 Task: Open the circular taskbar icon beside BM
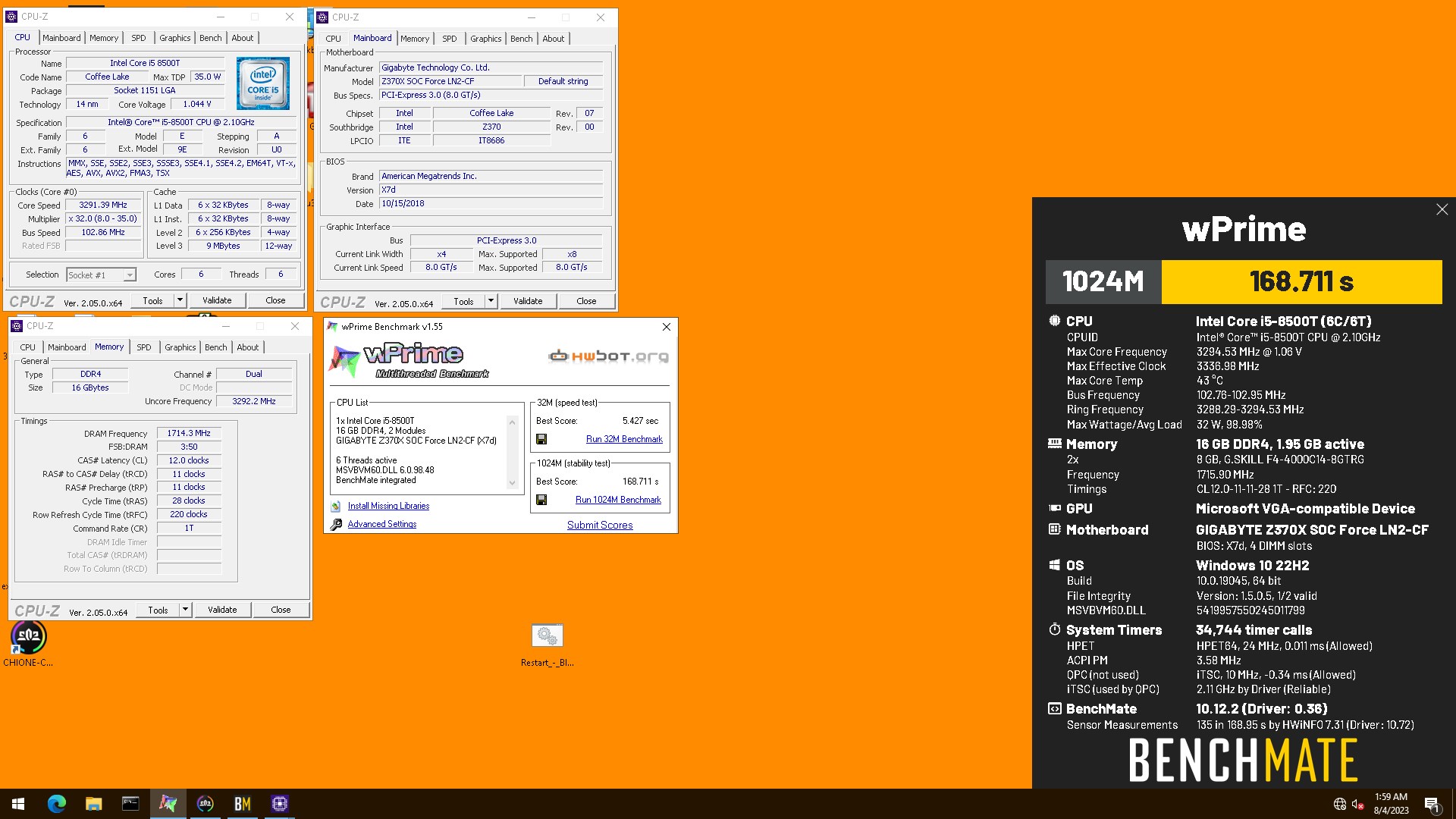pos(205,804)
